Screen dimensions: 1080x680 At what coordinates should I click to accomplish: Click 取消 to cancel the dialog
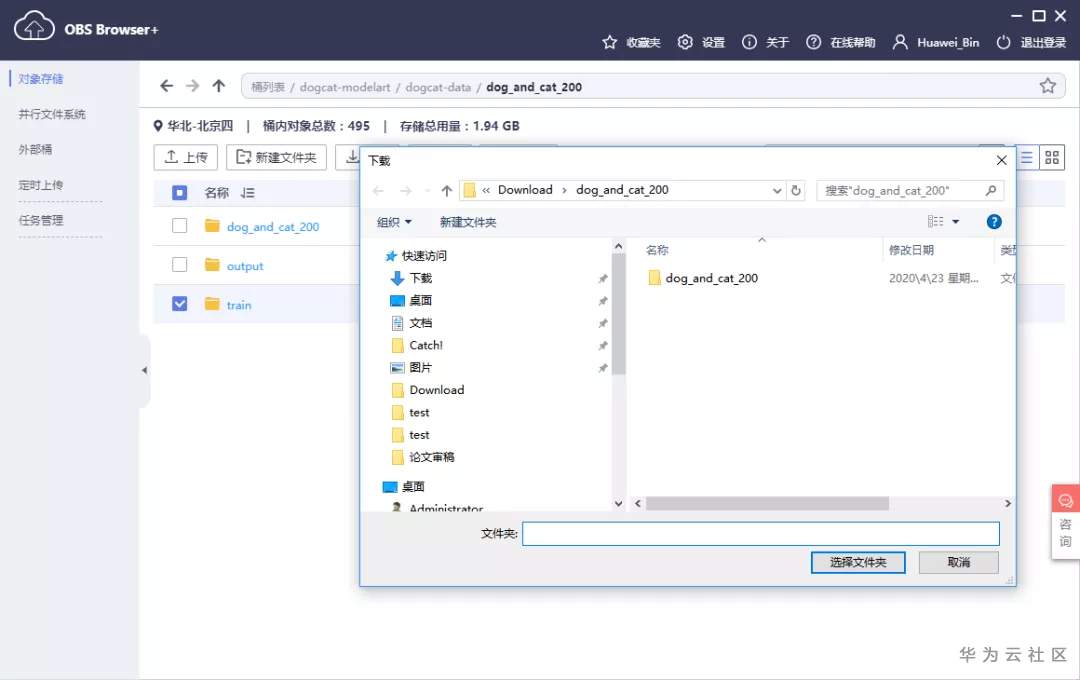pyautogui.click(x=958, y=562)
